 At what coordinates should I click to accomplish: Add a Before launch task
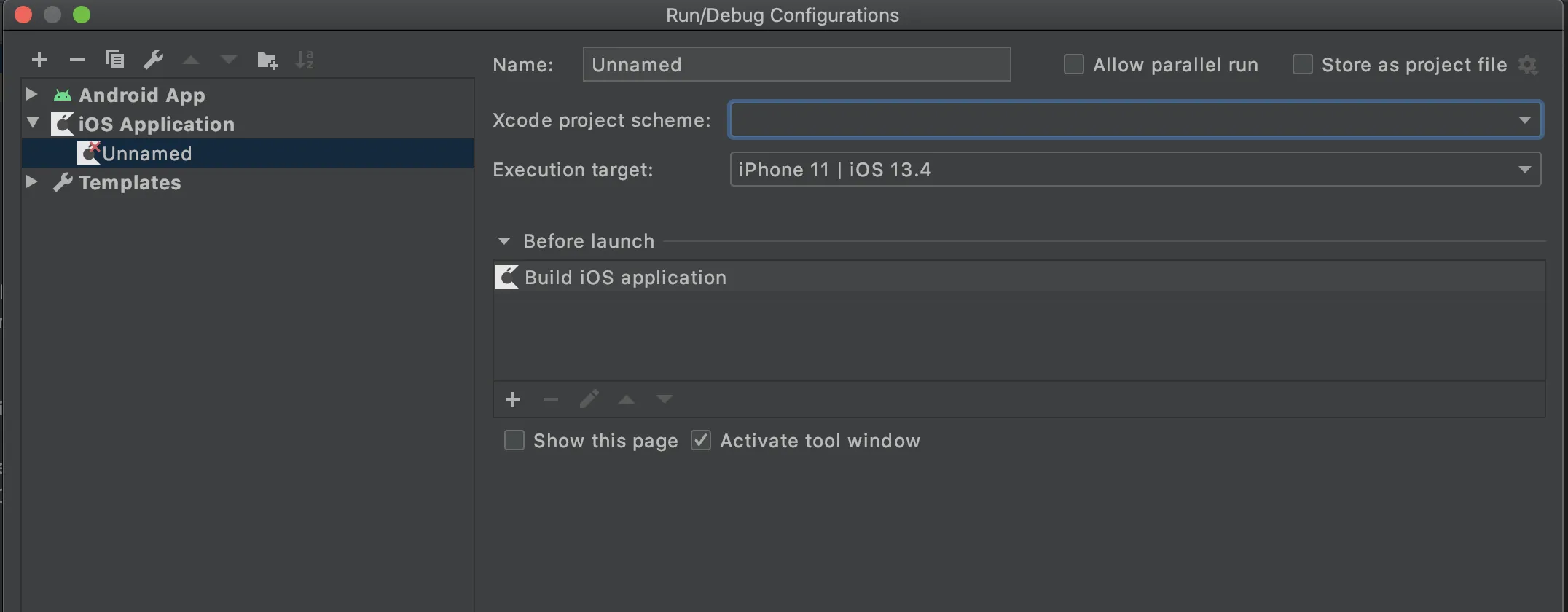pos(513,399)
